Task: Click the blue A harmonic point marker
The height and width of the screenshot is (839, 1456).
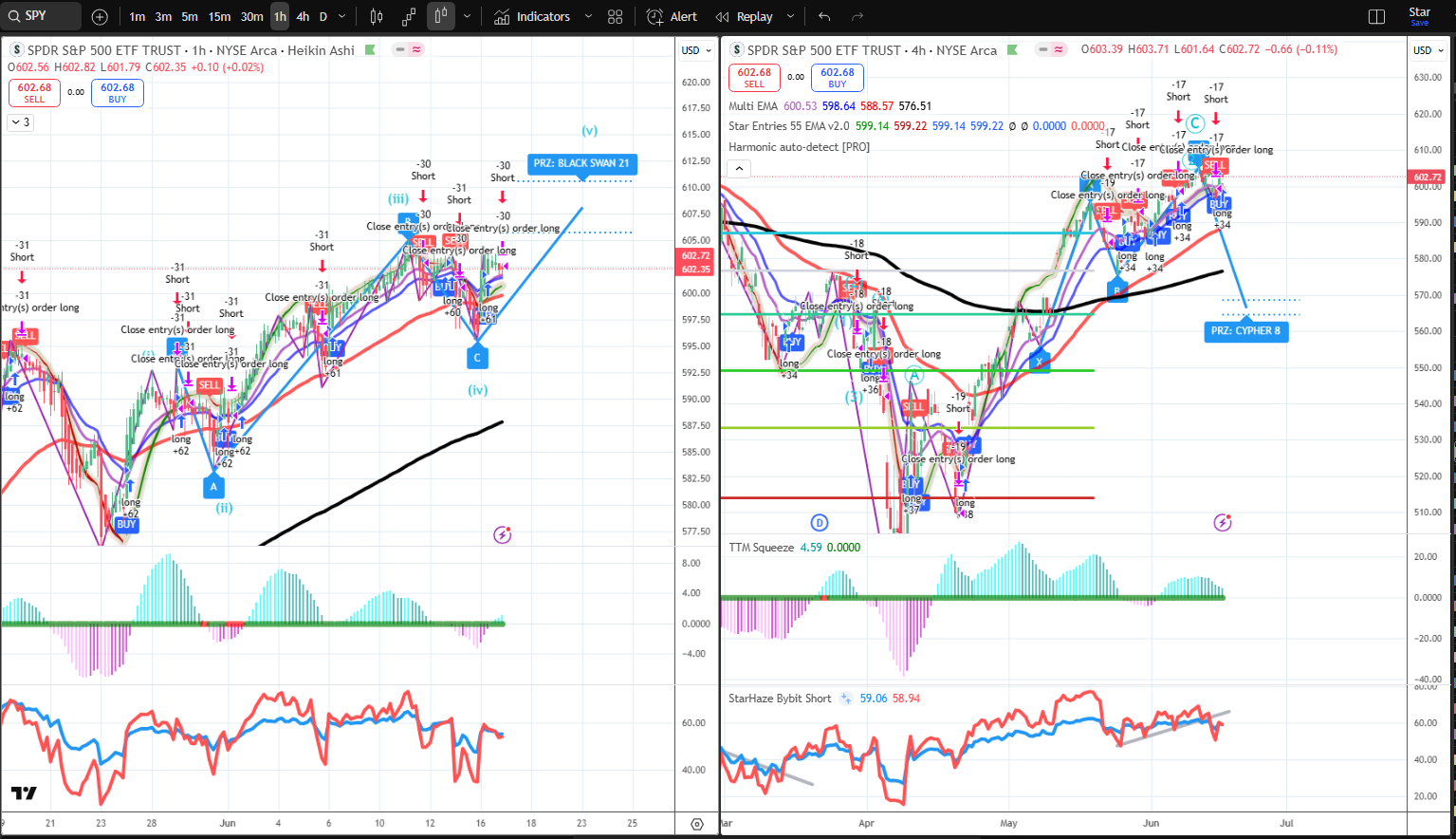Action: [x=213, y=487]
